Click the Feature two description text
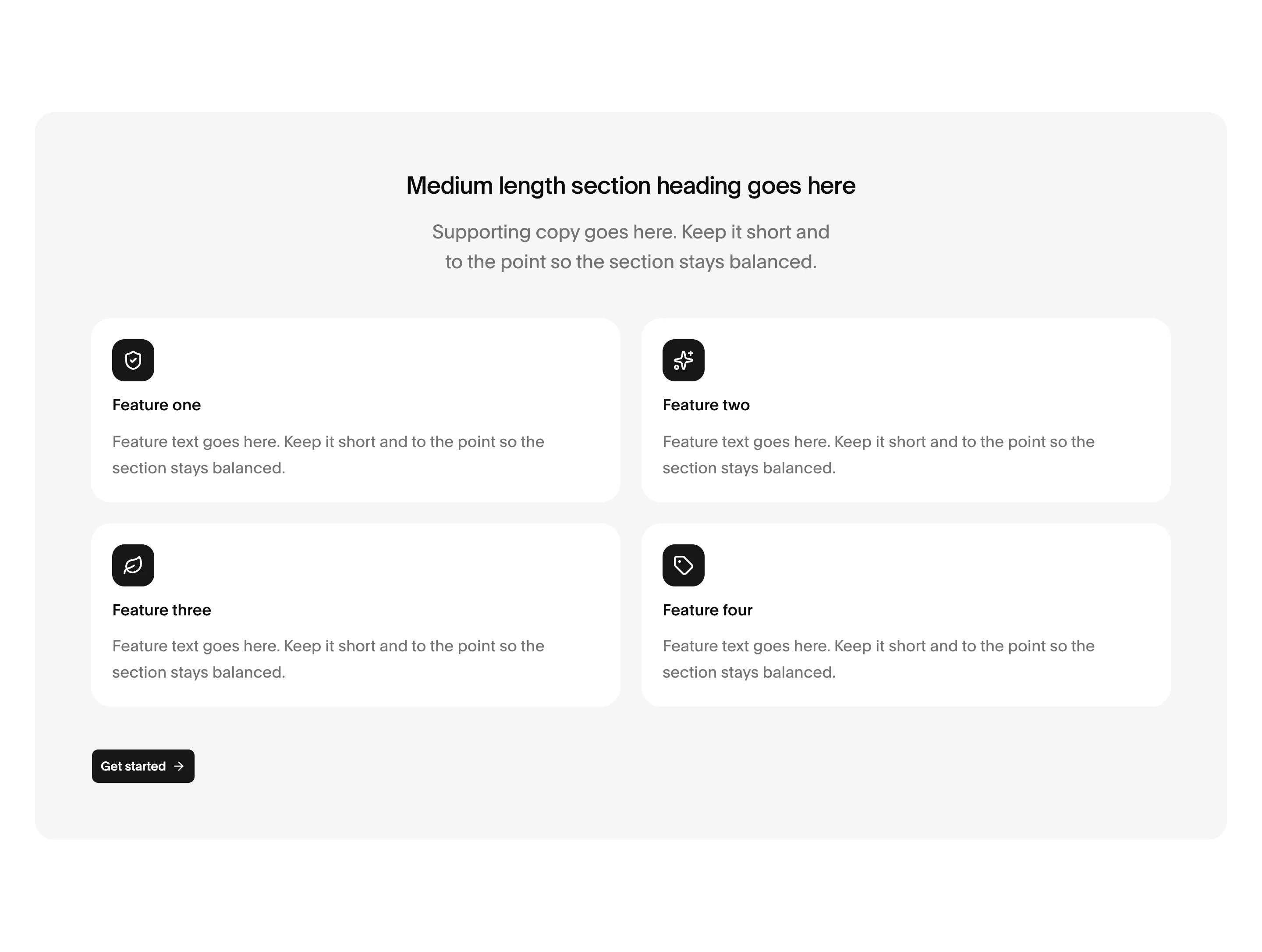The width and height of the screenshot is (1262, 952). [x=879, y=455]
